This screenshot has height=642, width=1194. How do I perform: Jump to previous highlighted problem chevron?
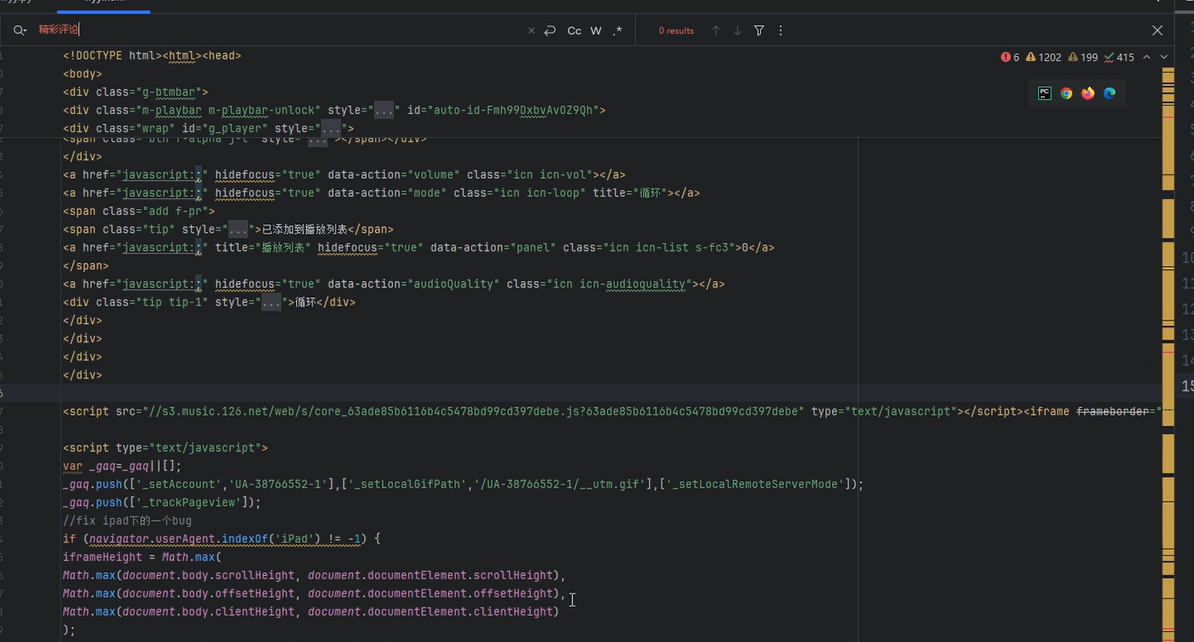1147,57
